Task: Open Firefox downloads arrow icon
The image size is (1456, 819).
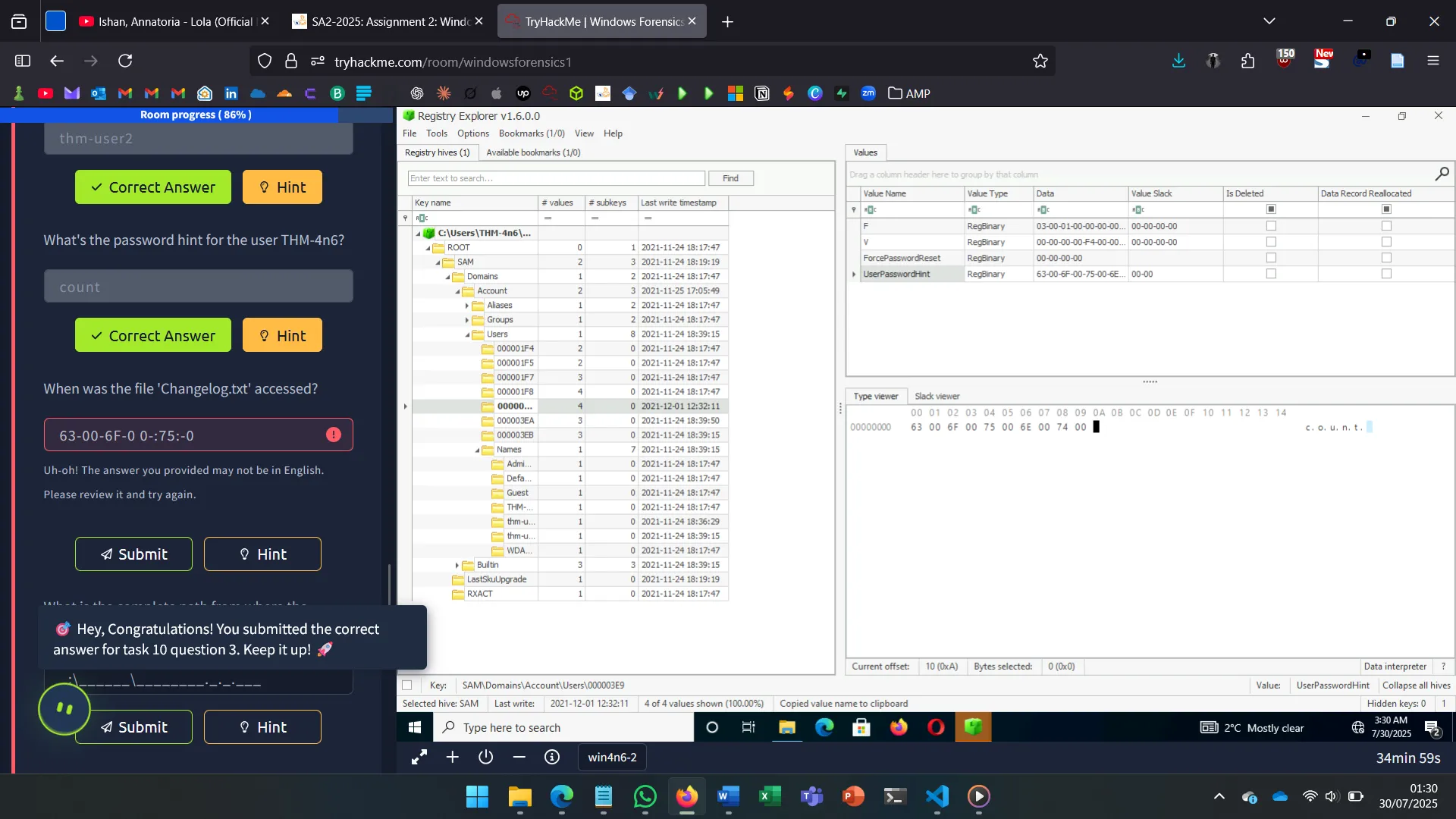Action: click(1178, 61)
